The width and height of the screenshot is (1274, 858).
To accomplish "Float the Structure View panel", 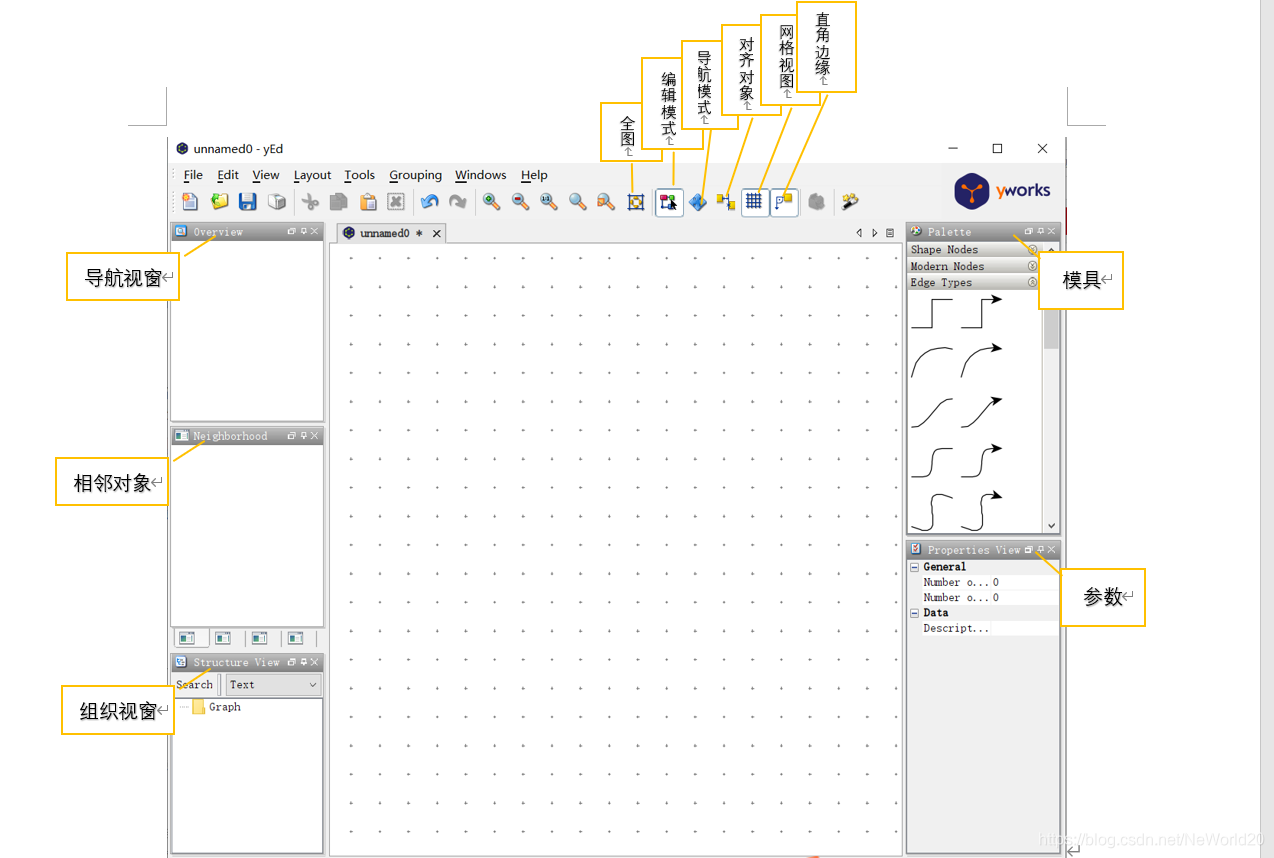I will [x=292, y=662].
